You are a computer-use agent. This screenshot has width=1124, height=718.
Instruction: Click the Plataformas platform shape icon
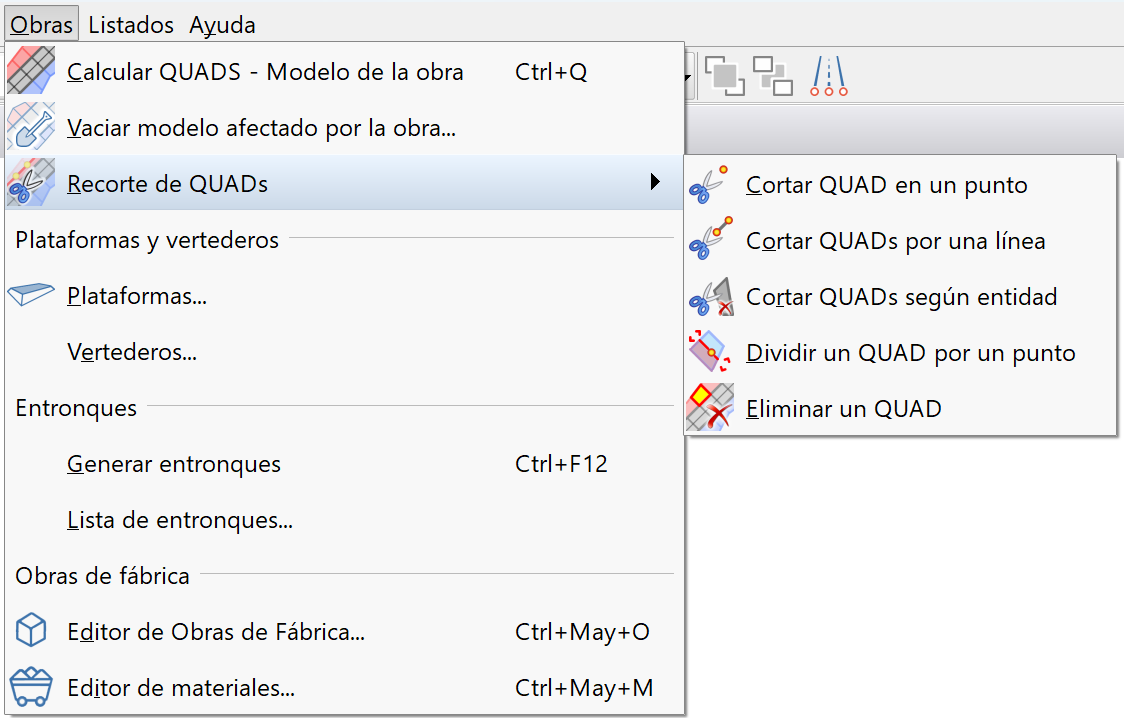[x=31, y=296]
